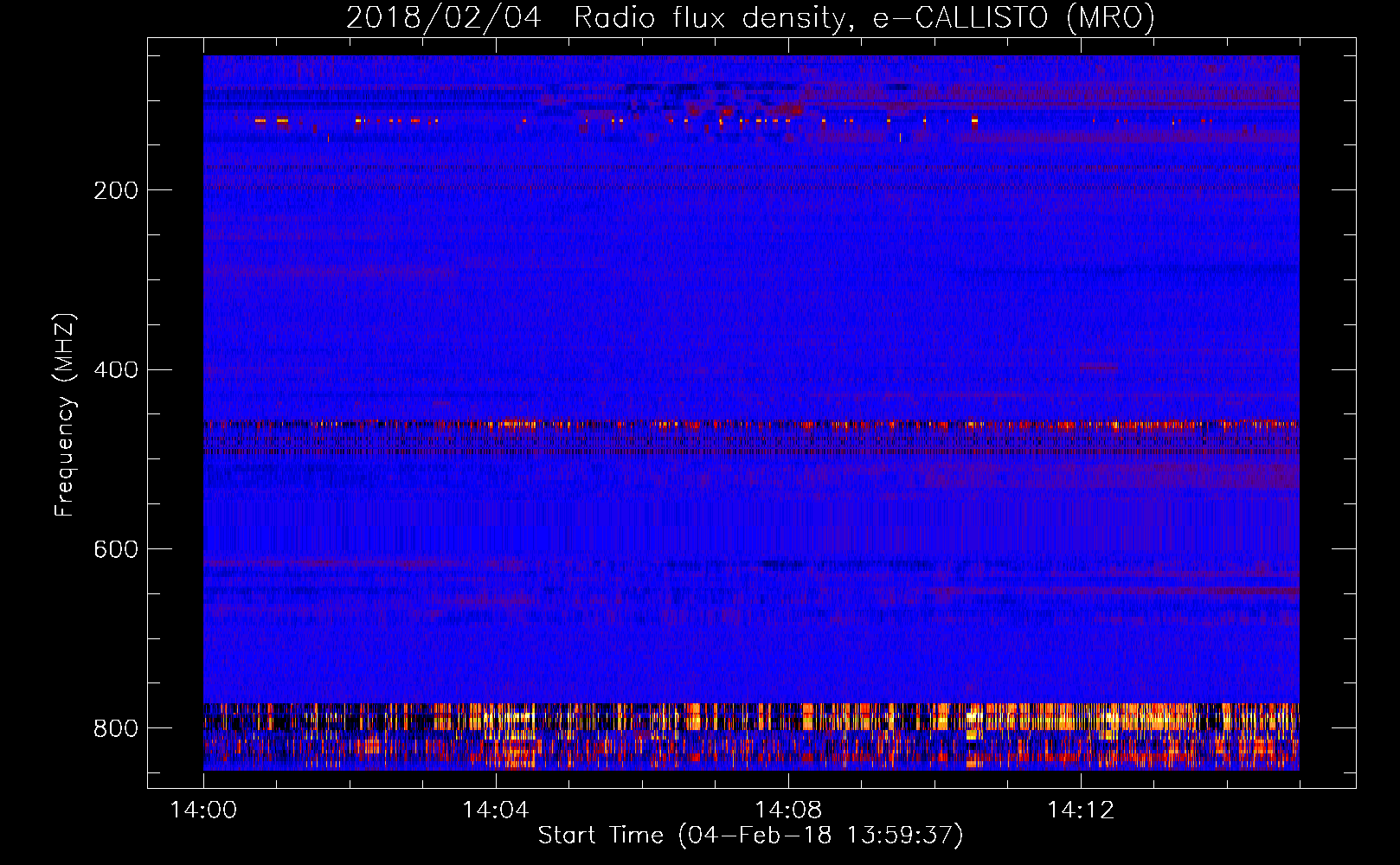This screenshot has width=1400, height=865.
Task: Click the 14:08 time tick label
Action: point(788,811)
